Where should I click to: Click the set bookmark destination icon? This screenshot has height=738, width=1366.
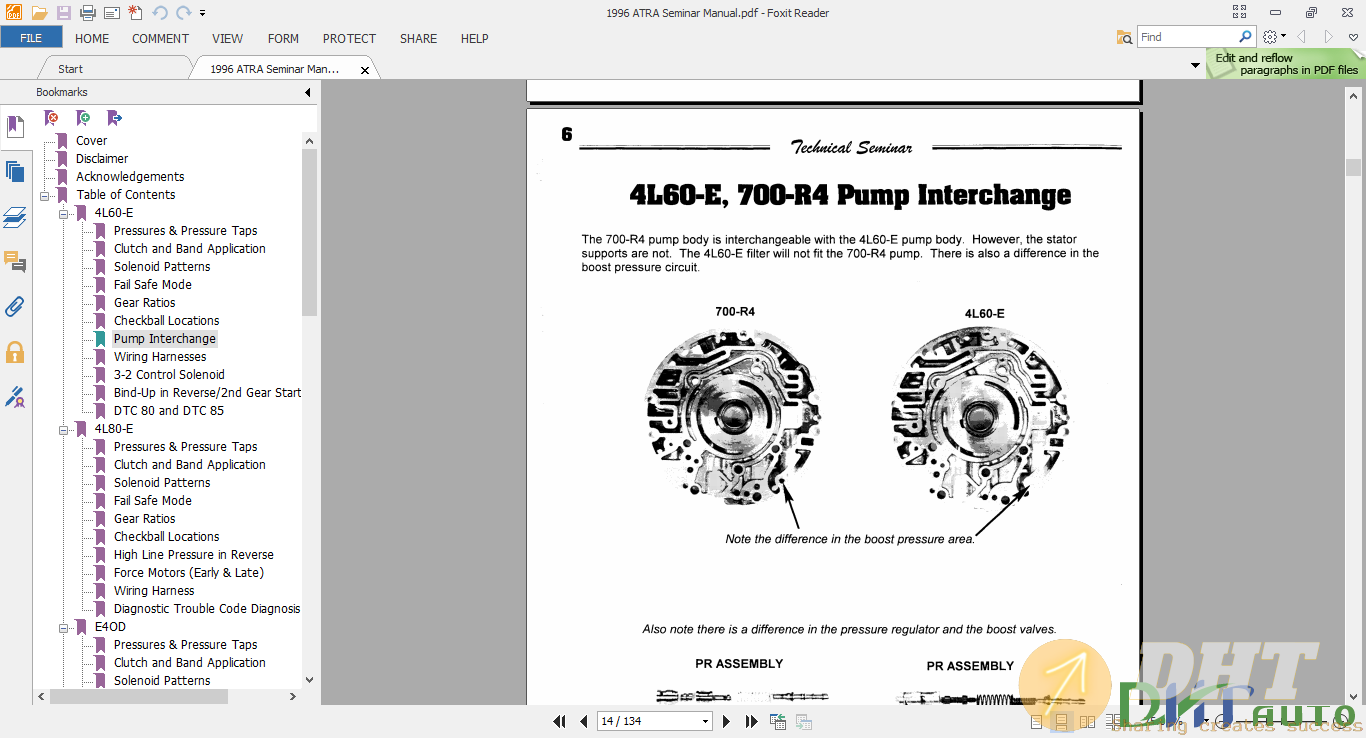click(x=114, y=118)
